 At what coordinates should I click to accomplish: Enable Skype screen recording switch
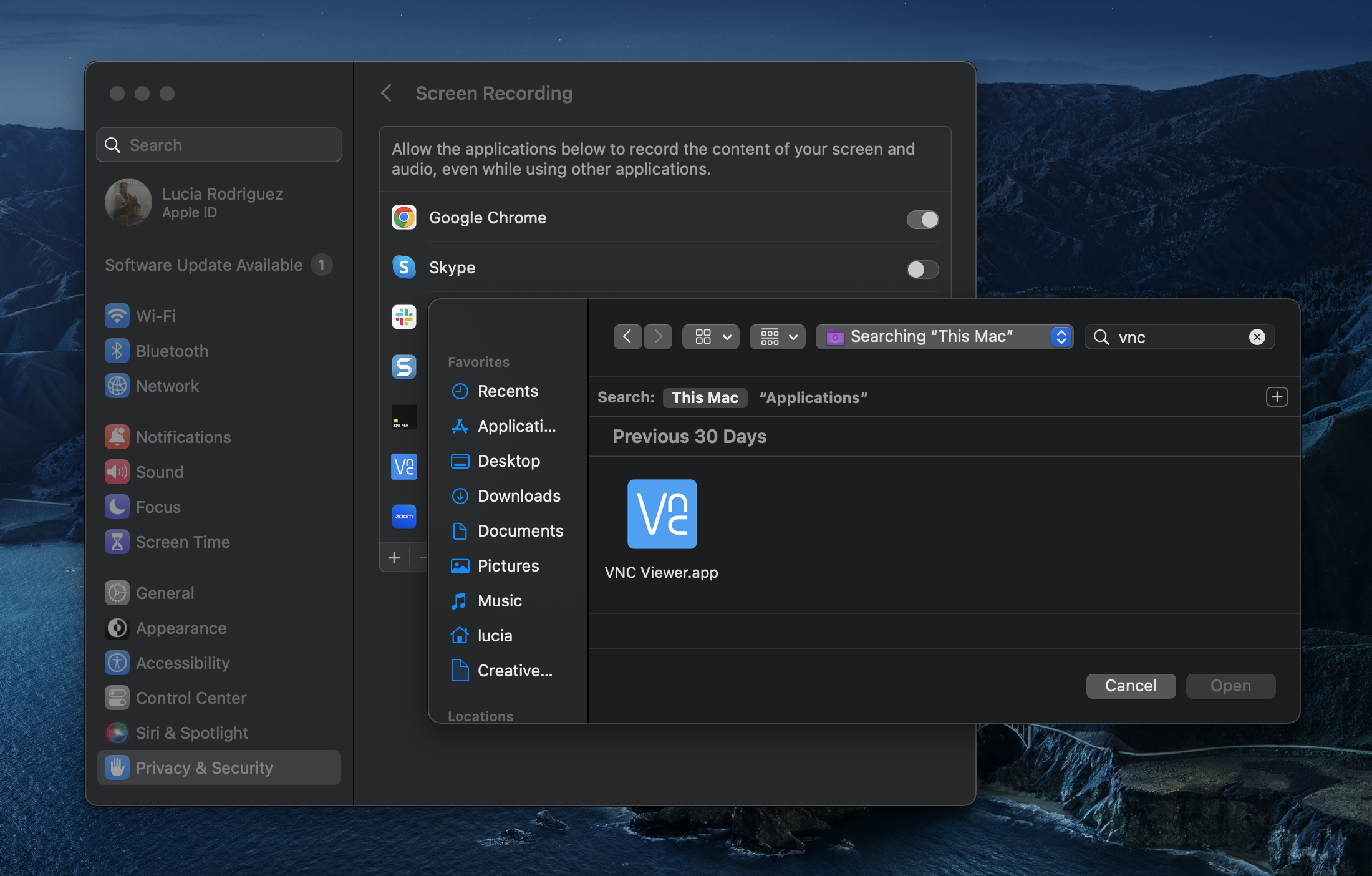(x=922, y=270)
